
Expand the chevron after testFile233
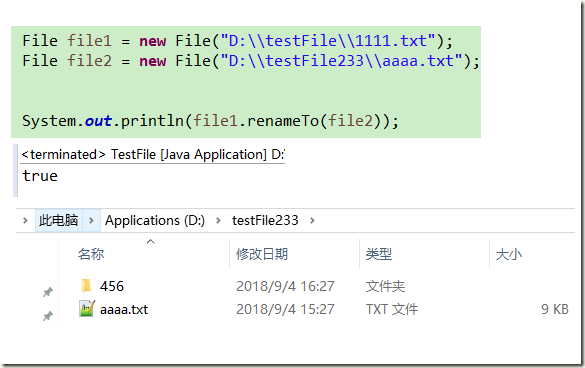tap(312, 221)
